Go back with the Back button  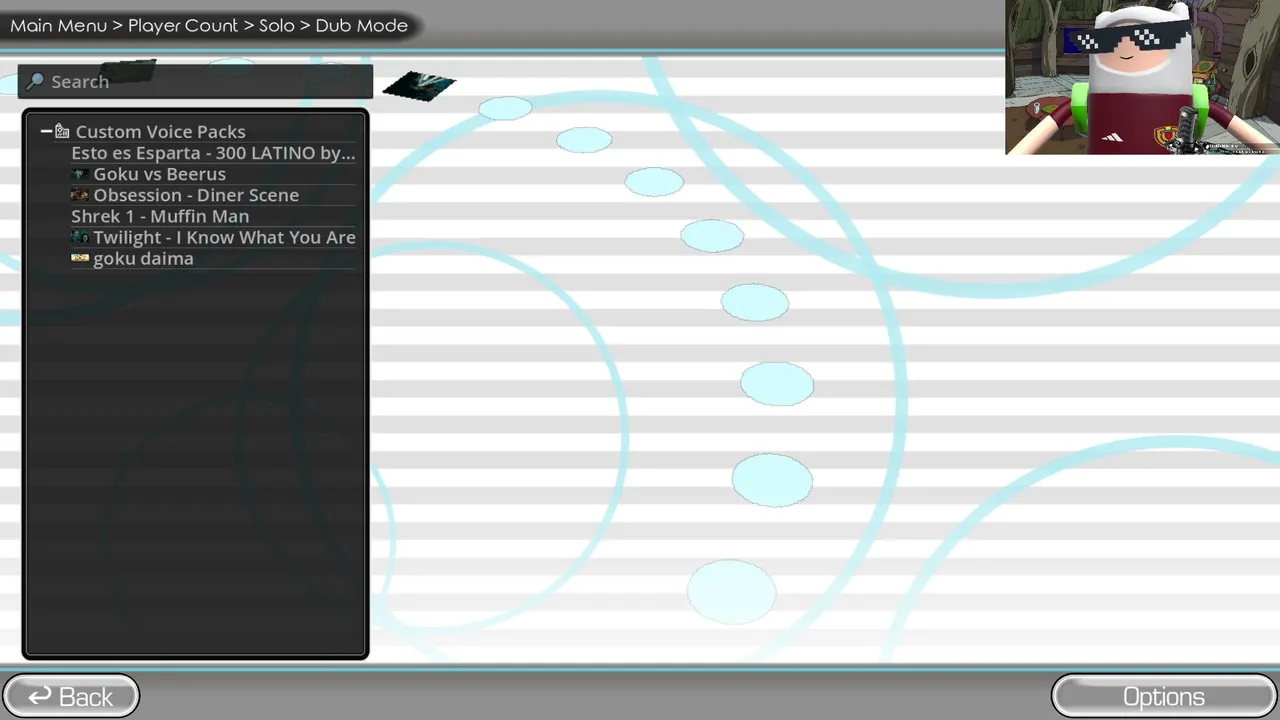[71, 697]
